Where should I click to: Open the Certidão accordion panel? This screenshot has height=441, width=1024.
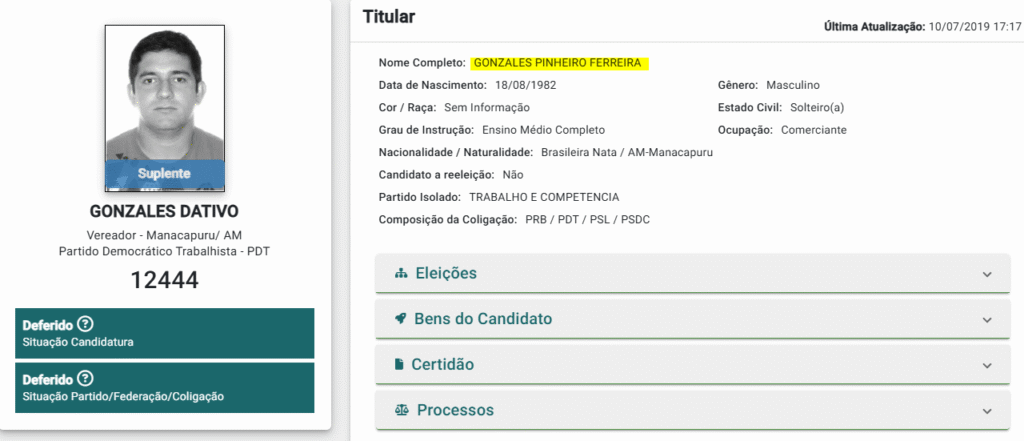pyautogui.click(x=442, y=365)
